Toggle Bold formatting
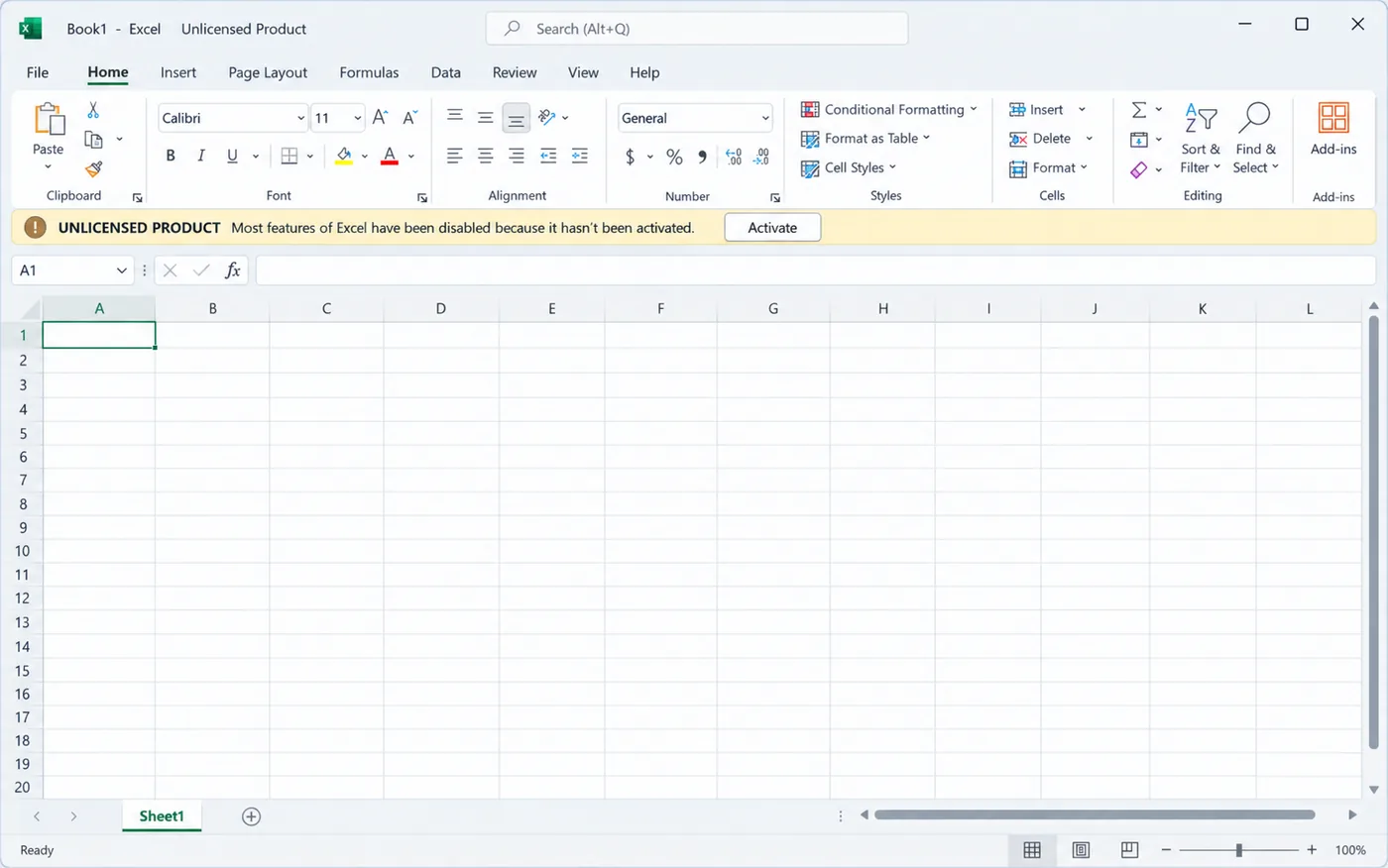This screenshot has height=868, width=1388. [x=171, y=156]
